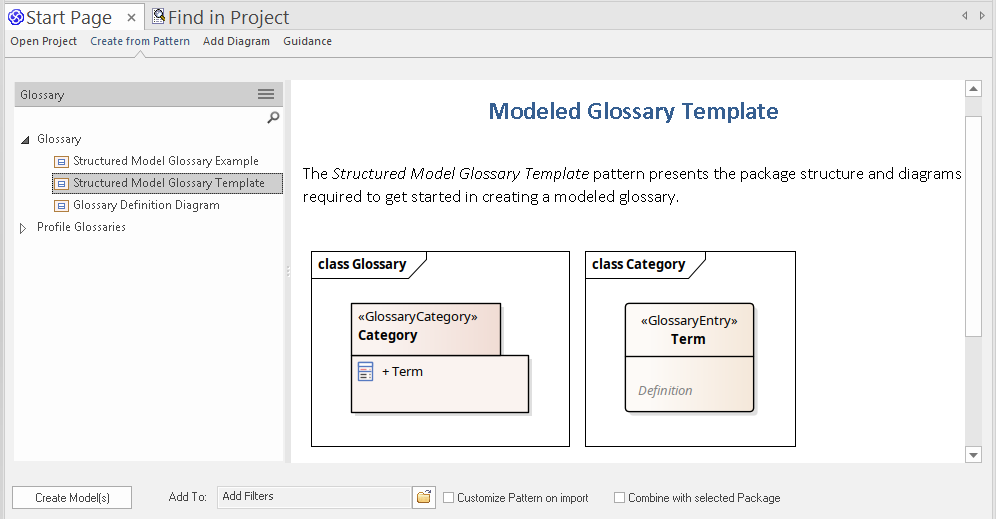The image size is (996, 519).
Task: Click the Structured Model Glossary Example diagram icon
Action: (61, 161)
